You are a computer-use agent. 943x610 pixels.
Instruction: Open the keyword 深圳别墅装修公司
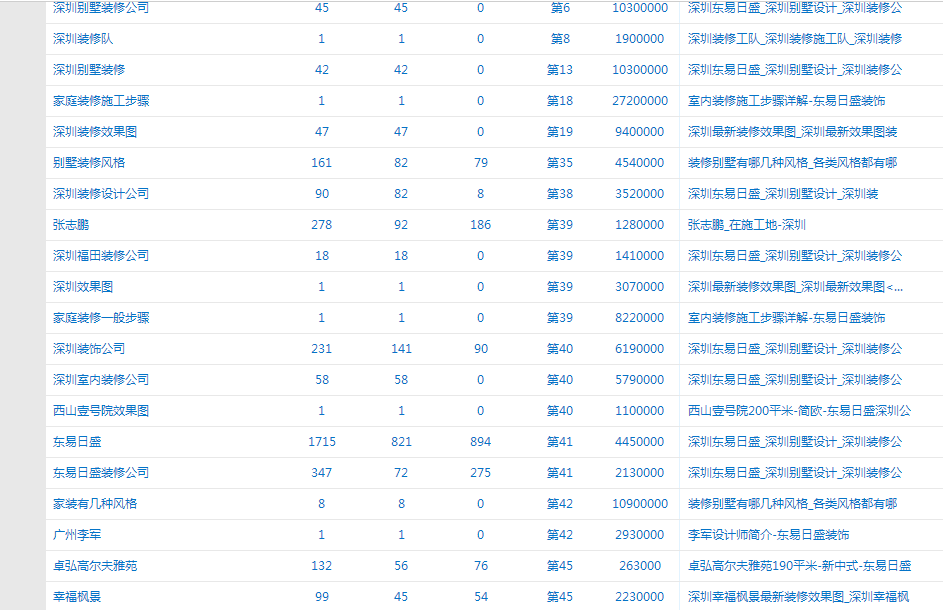(x=101, y=8)
